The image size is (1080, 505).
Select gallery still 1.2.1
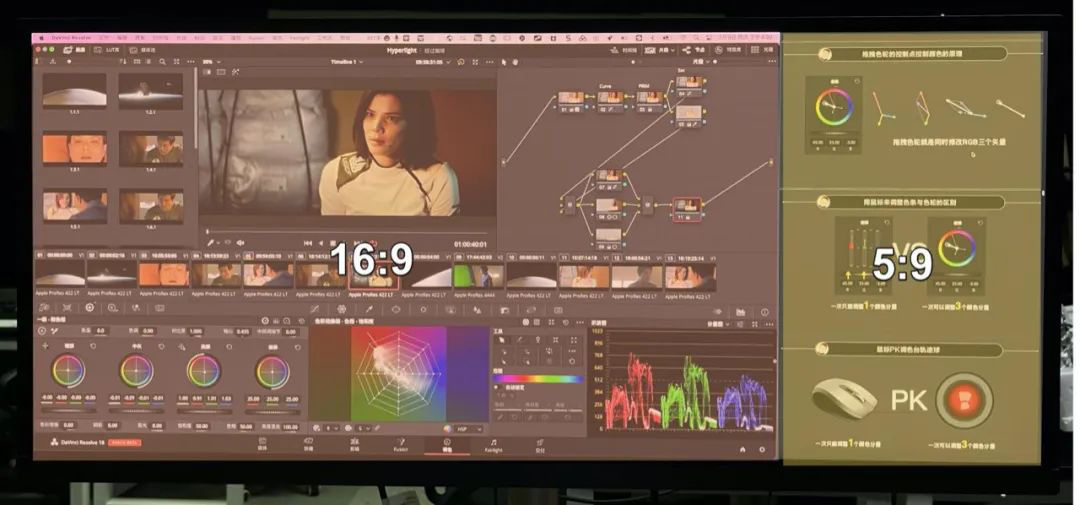point(151,91)
